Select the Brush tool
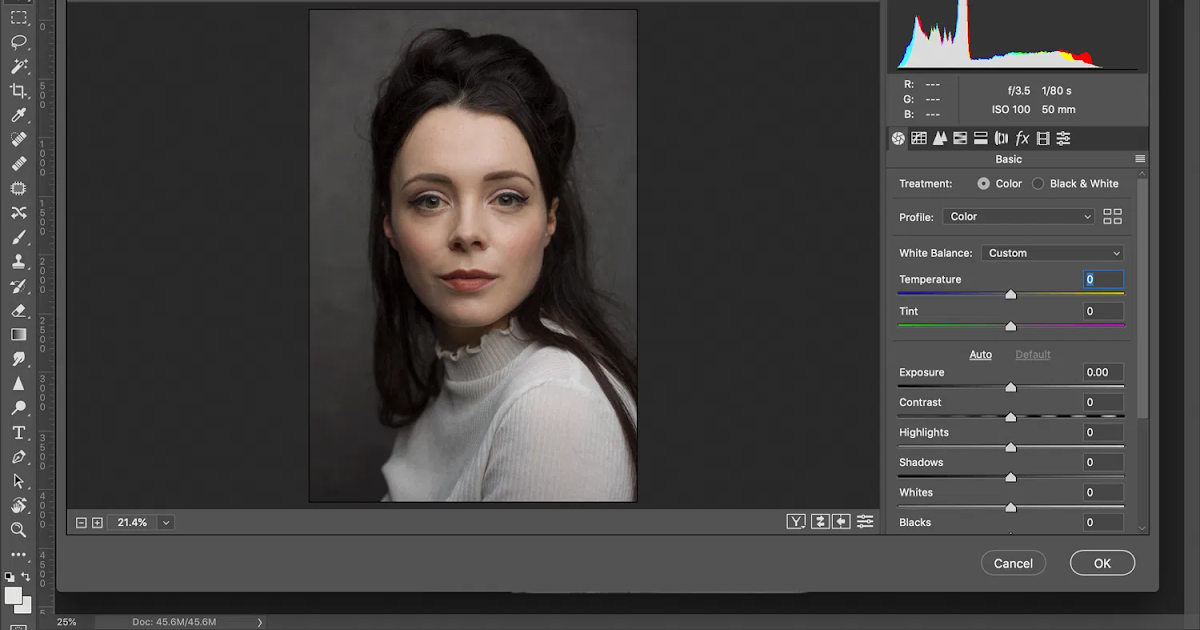This screenshot has height=630, width=1200. (18, 237)
